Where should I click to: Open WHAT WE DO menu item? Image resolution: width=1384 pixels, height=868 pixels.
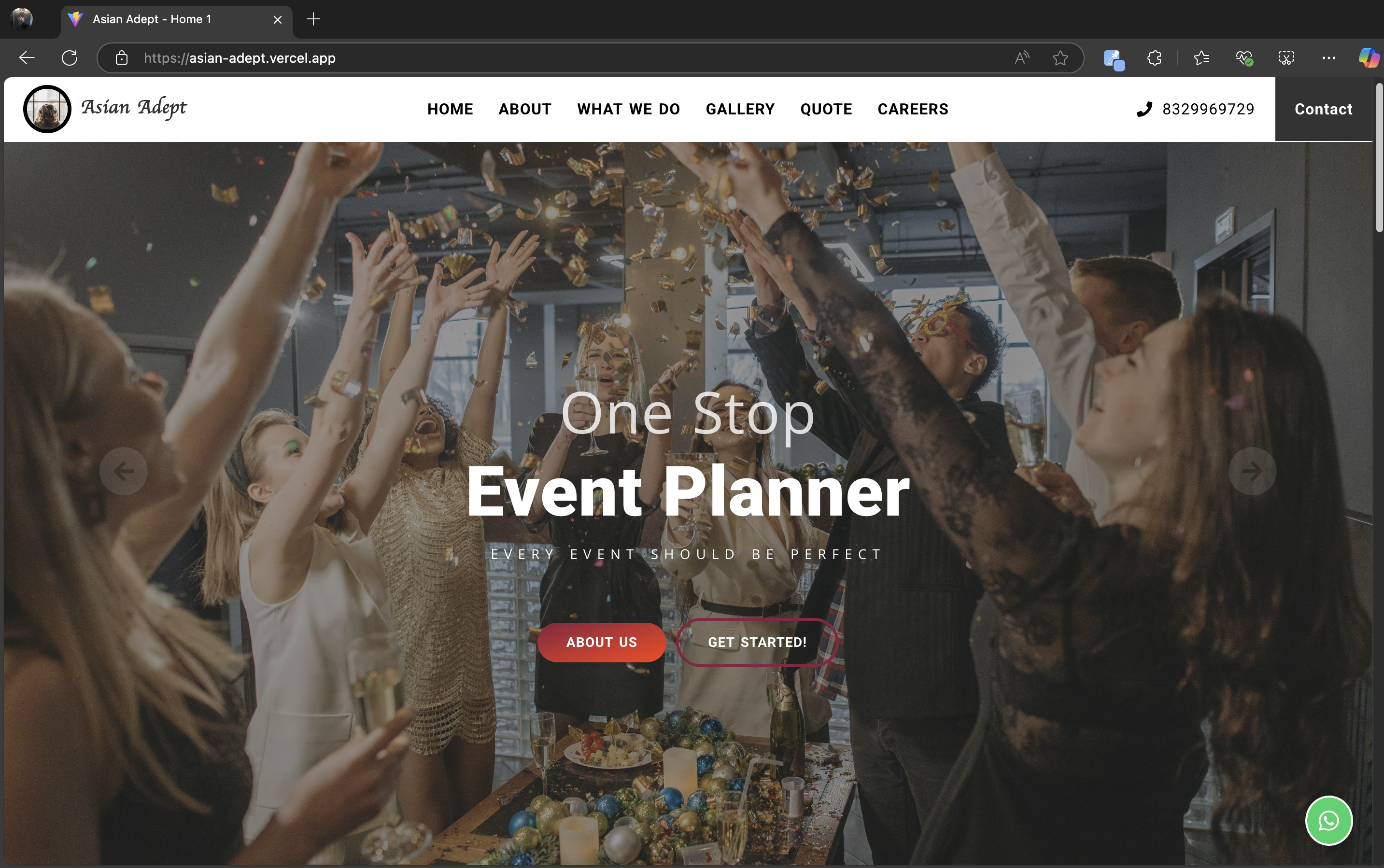[x=628, y=109]
